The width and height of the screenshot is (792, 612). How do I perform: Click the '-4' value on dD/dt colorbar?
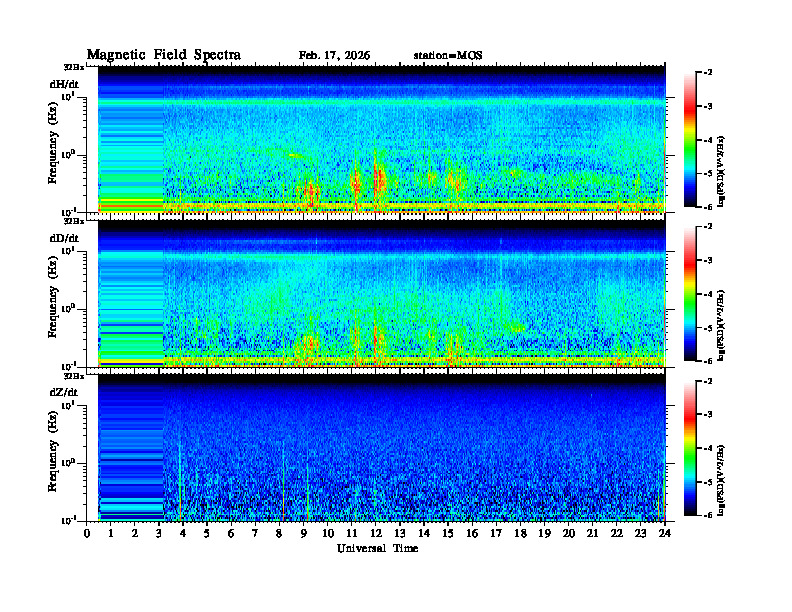(708, 294)
